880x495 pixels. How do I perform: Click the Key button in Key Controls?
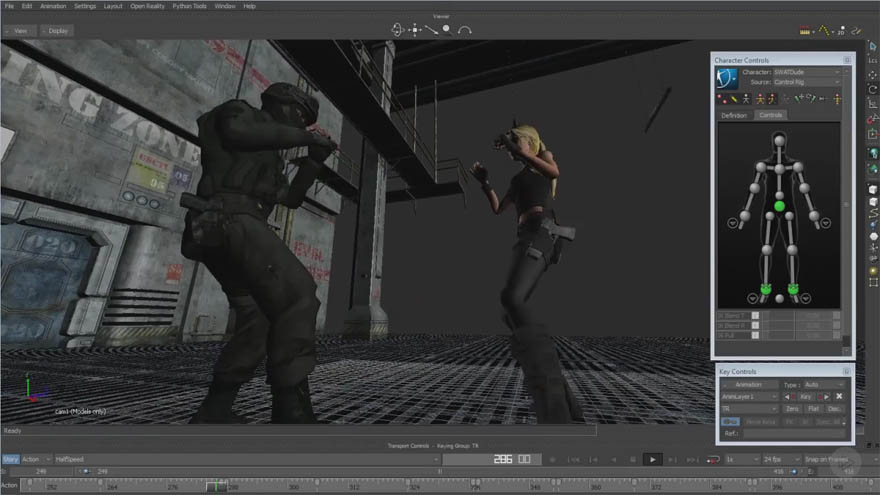[806, 397]
